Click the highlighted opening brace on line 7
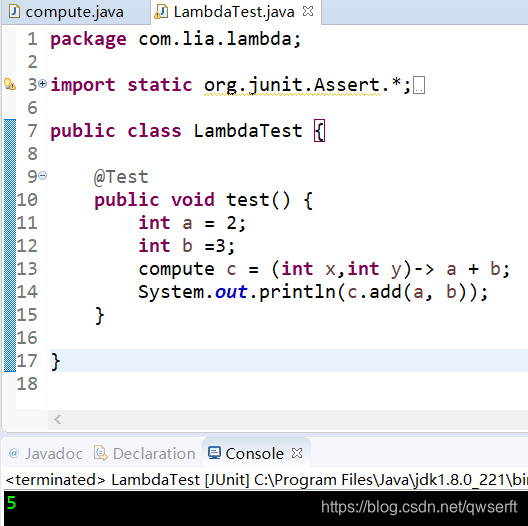The image size is (528, 526). pyautogui.click(x=319, y=131)
